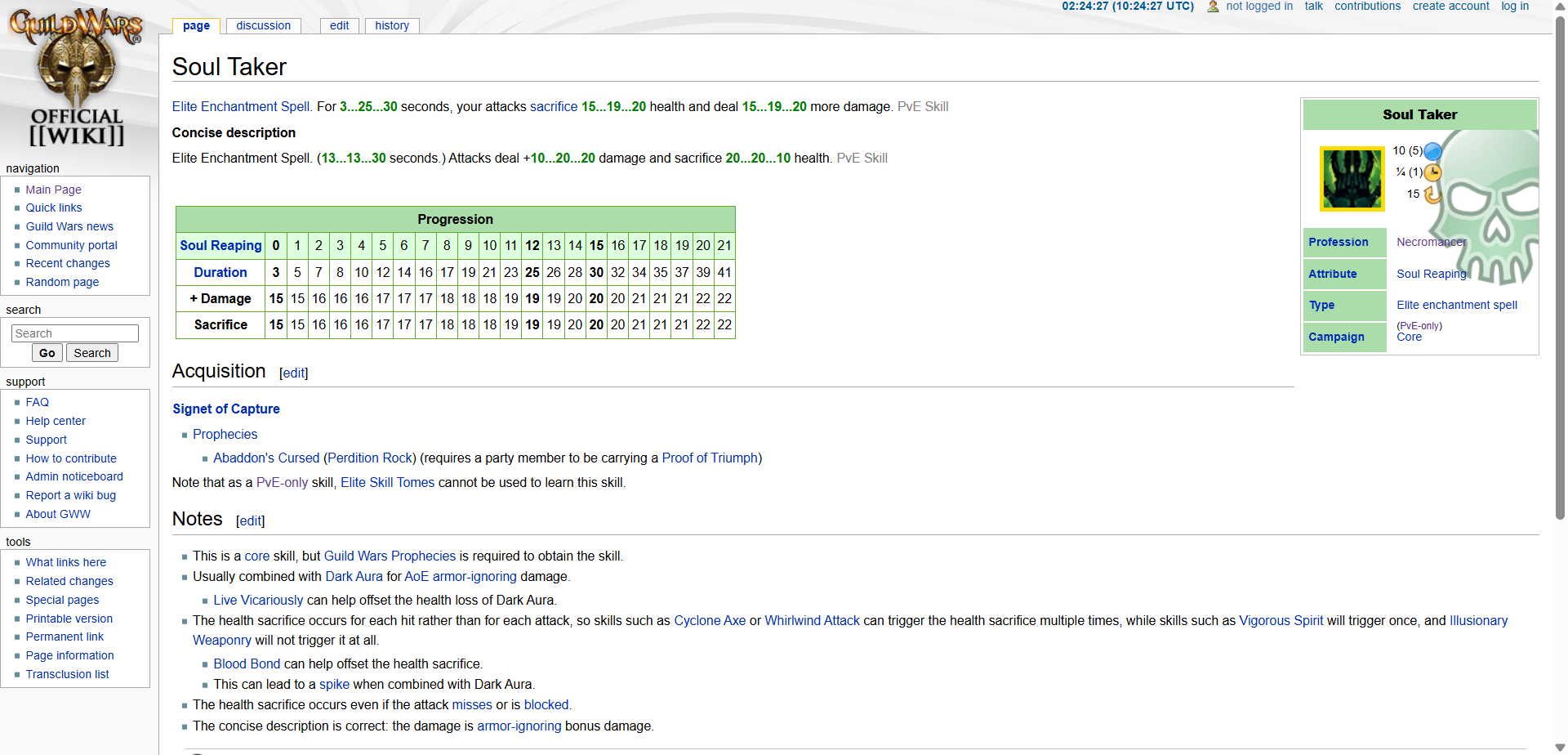Open the history tab
Screen dimensions: 1568x755
pyautogui.click(x=392, y=25)
